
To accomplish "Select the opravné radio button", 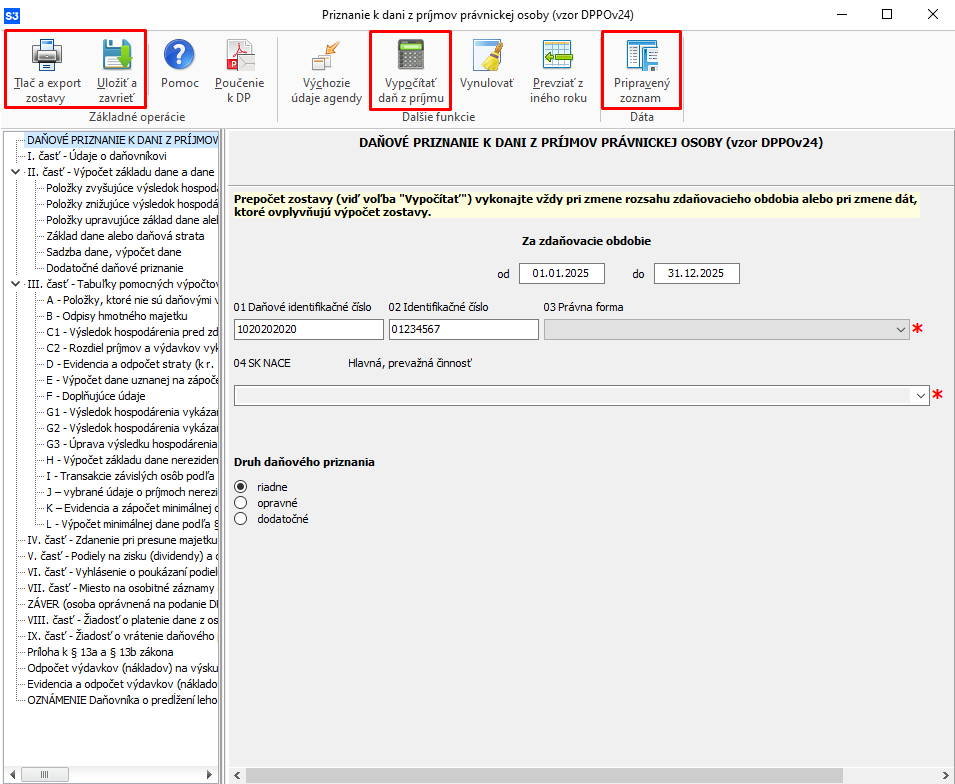I will point(240,503).
